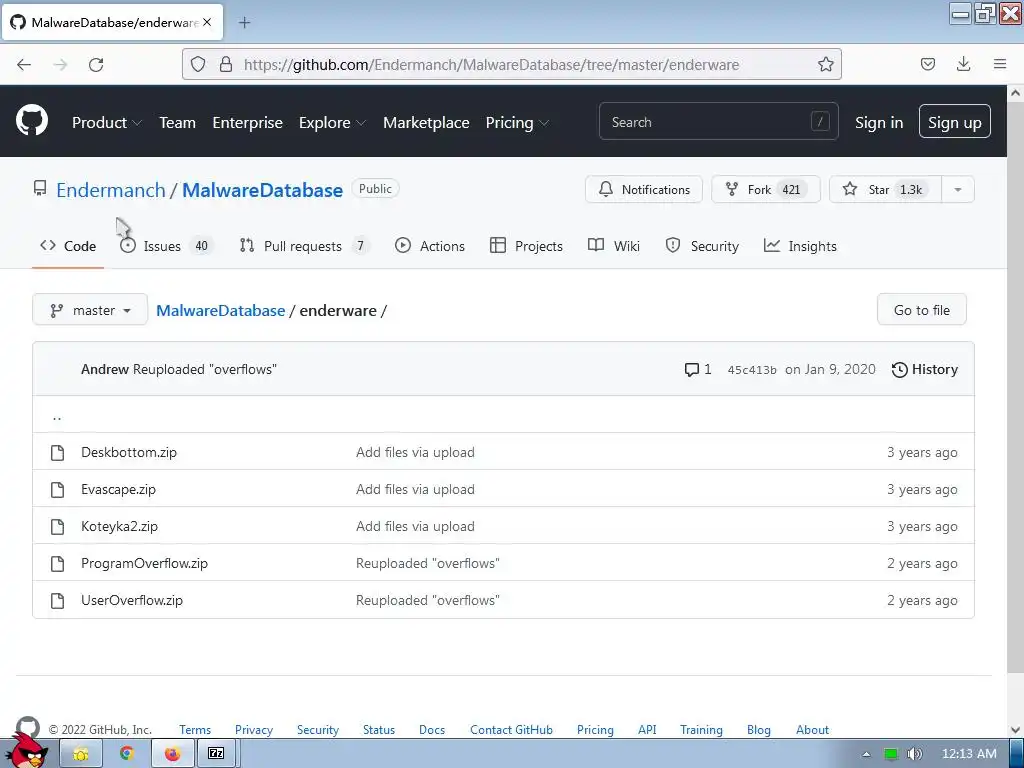Screen dimensions: 1024x768
Task: Click the GitHub Octocat logo in header
Action: pyautogui.click(x=32, y=121)
